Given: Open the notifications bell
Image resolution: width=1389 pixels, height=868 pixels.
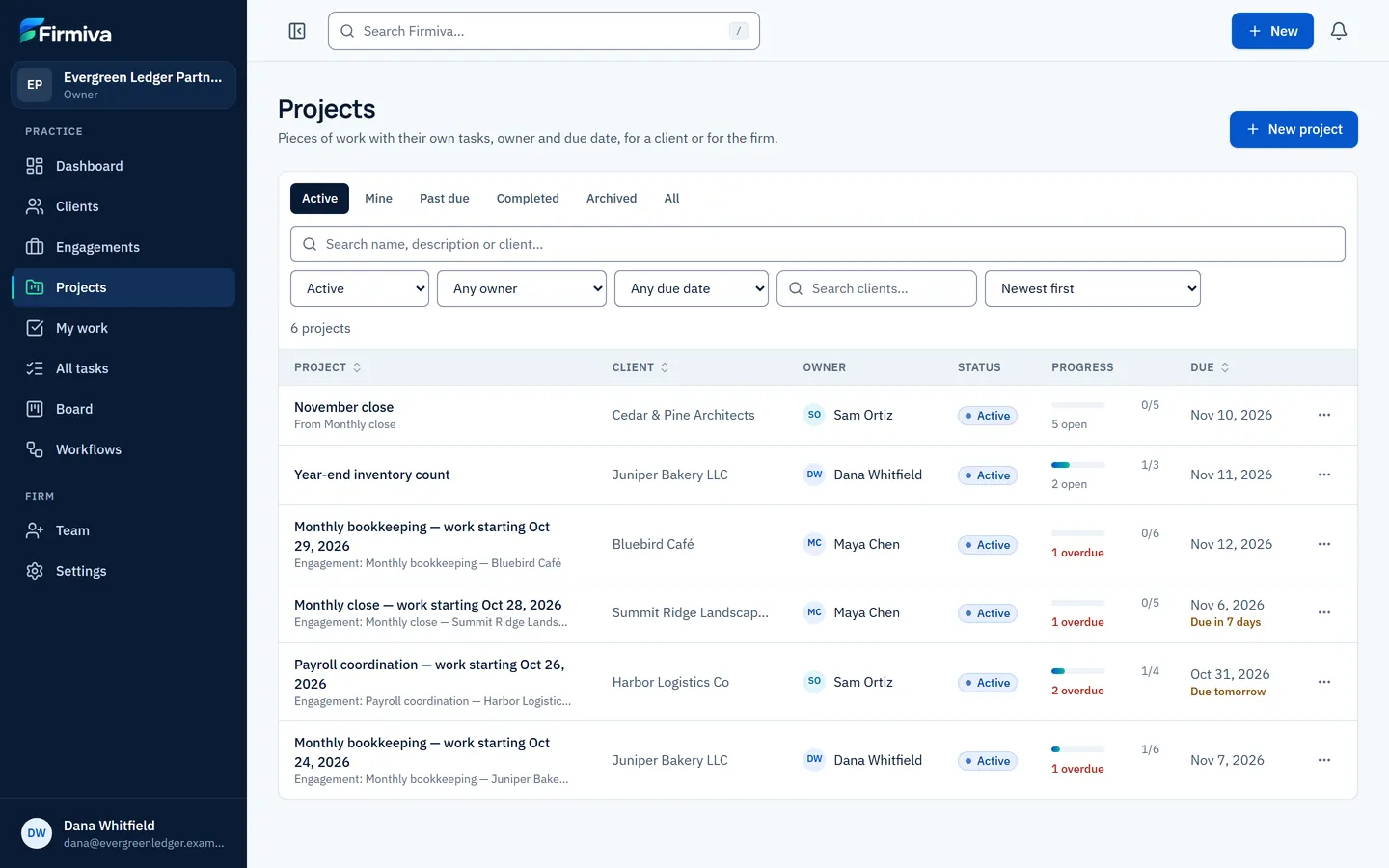Looking at the screenshot, I should [x=1339, y=31].
